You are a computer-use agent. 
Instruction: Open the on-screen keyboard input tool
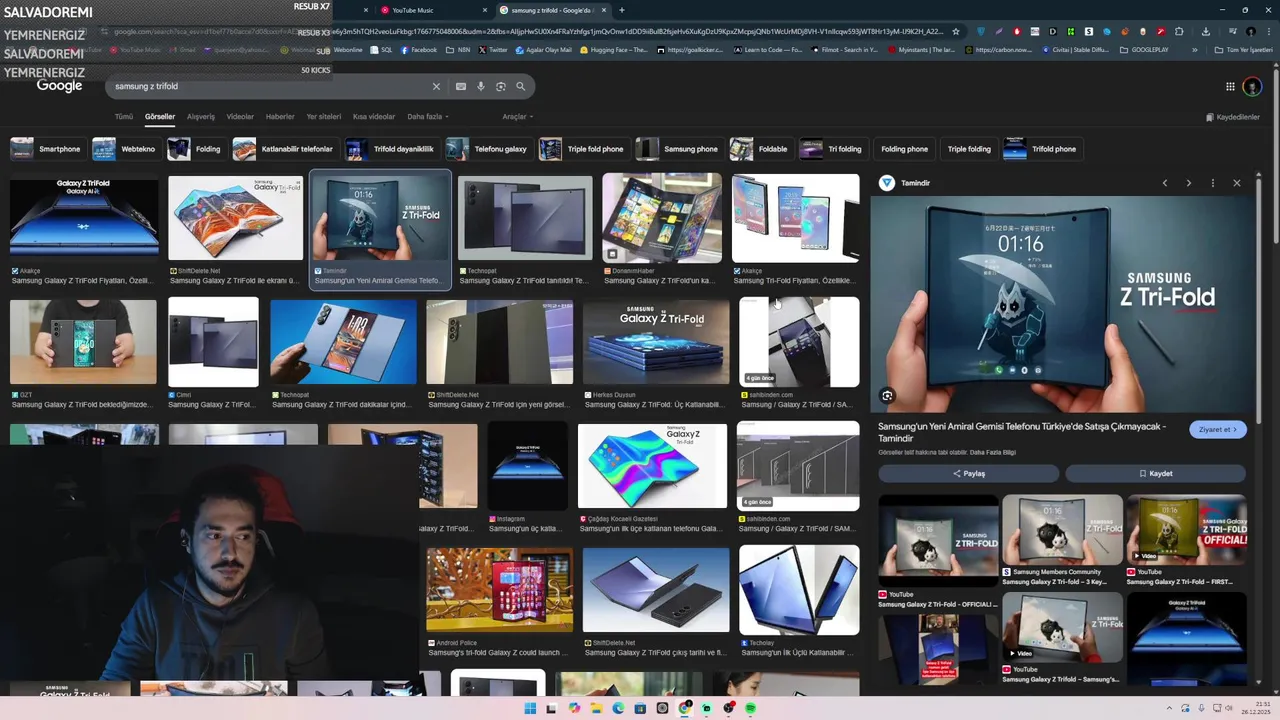coord(461,86)
